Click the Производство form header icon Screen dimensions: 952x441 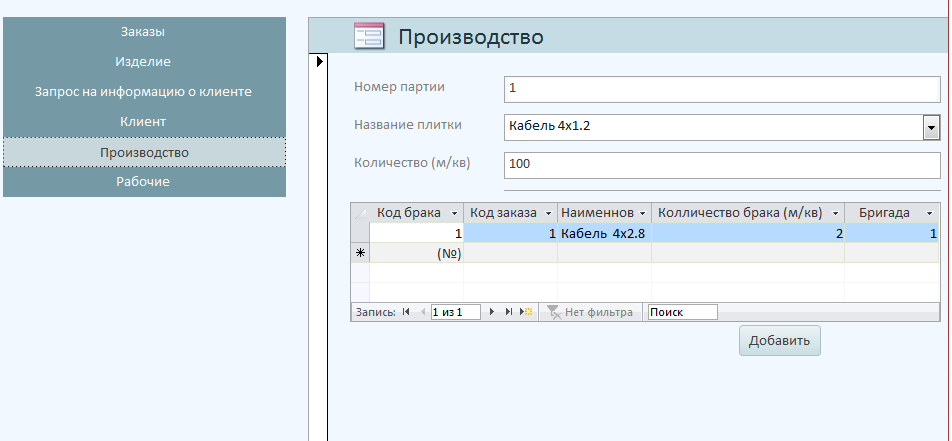point(369,37)
